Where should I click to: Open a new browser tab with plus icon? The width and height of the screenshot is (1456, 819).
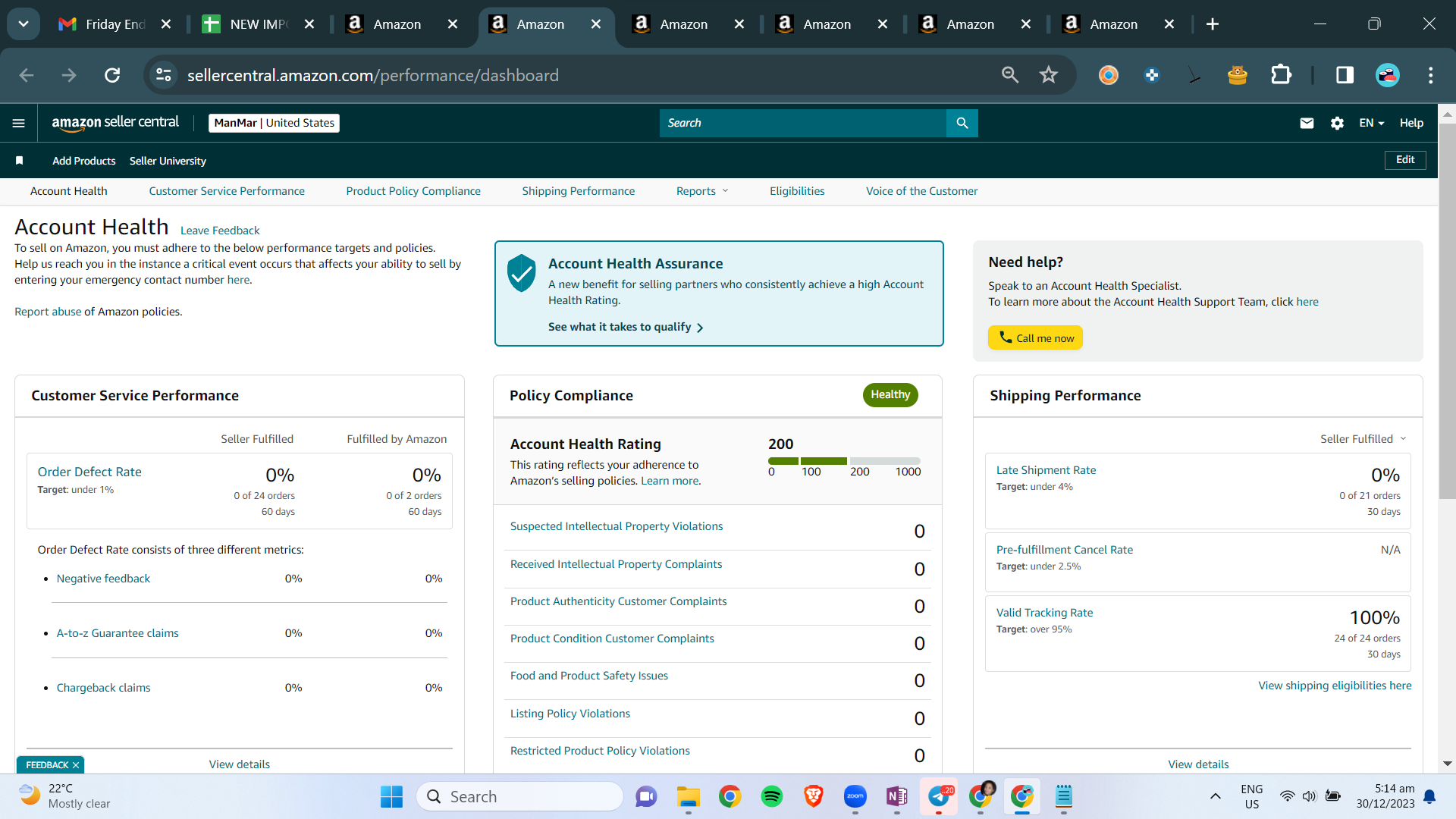[1213, 24]
